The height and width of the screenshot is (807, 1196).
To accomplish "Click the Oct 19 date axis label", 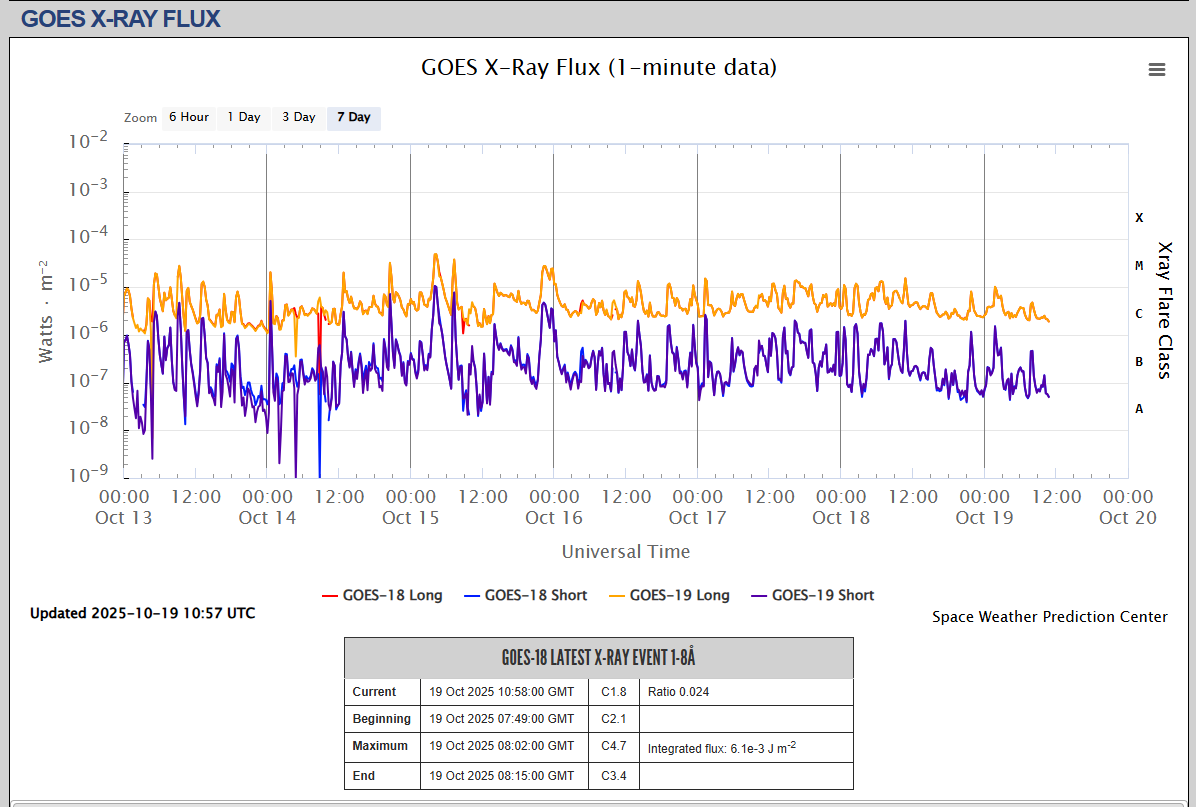I will tap(984, 517).
